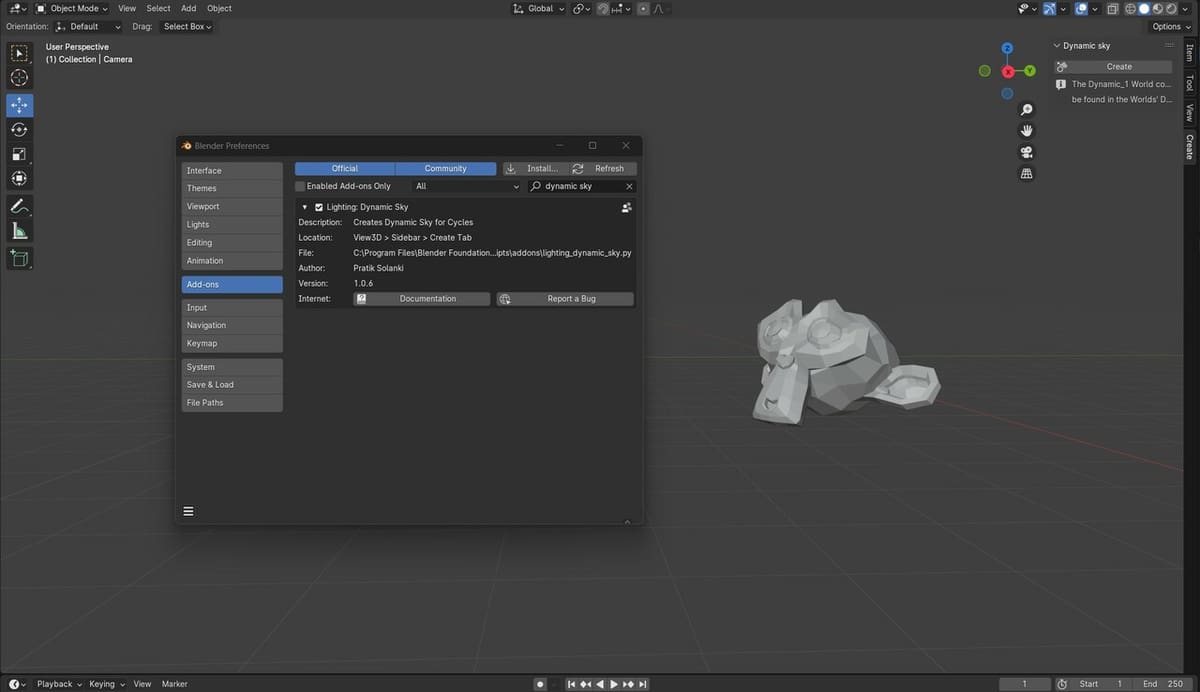1200x692 pixels.
Task: Click the add-on search field
Action: click(581, 186)
